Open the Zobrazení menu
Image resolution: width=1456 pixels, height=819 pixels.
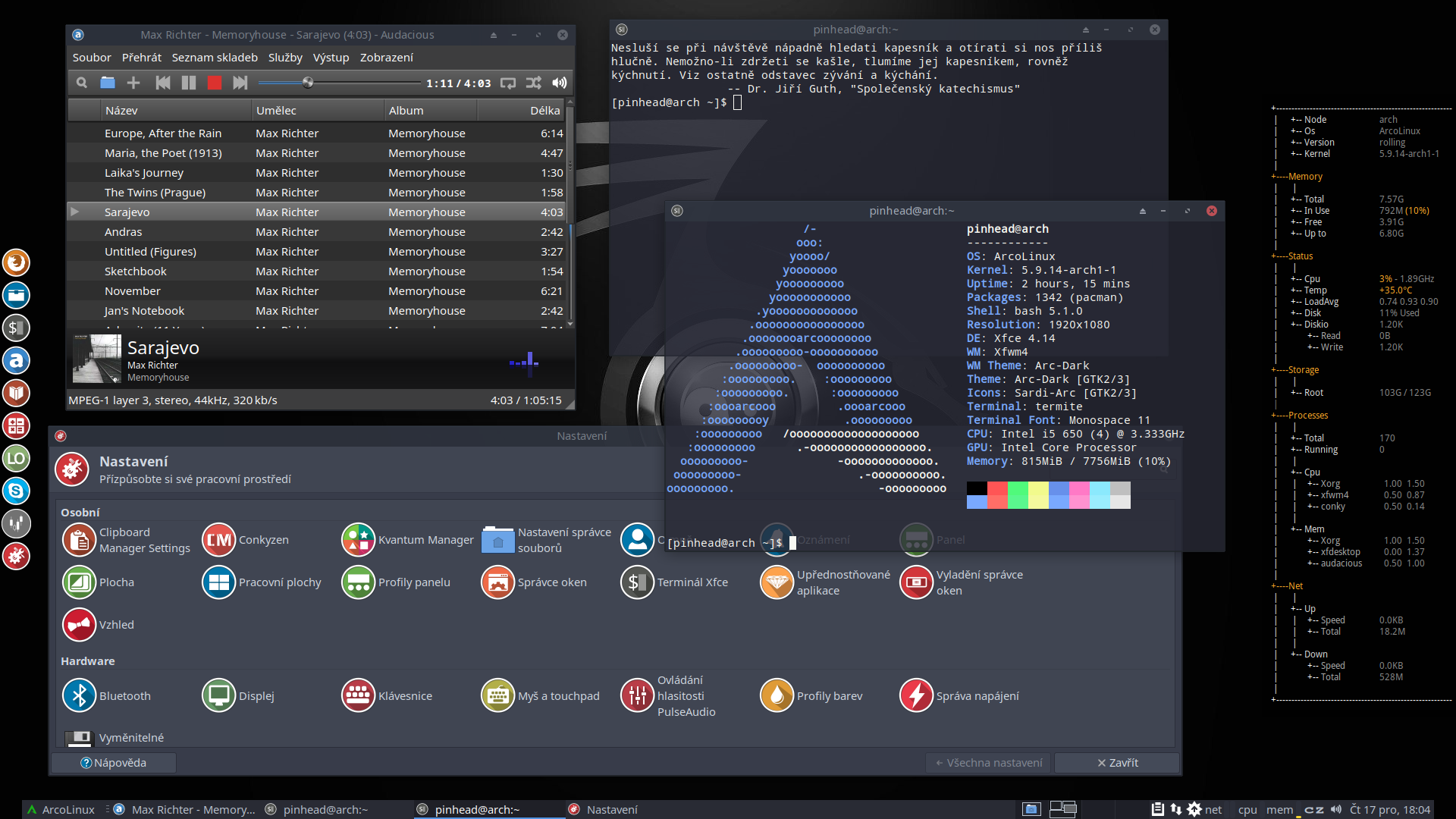[387, 58]
